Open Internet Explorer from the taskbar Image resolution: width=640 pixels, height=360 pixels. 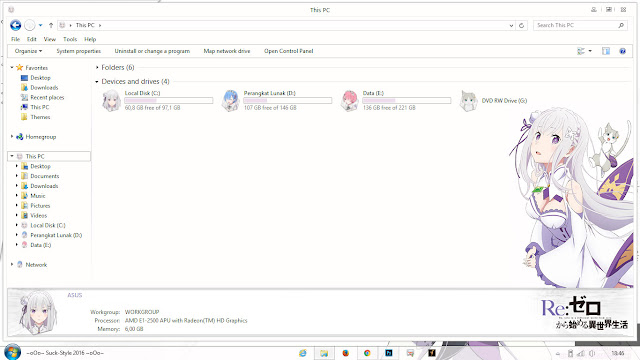302,353
